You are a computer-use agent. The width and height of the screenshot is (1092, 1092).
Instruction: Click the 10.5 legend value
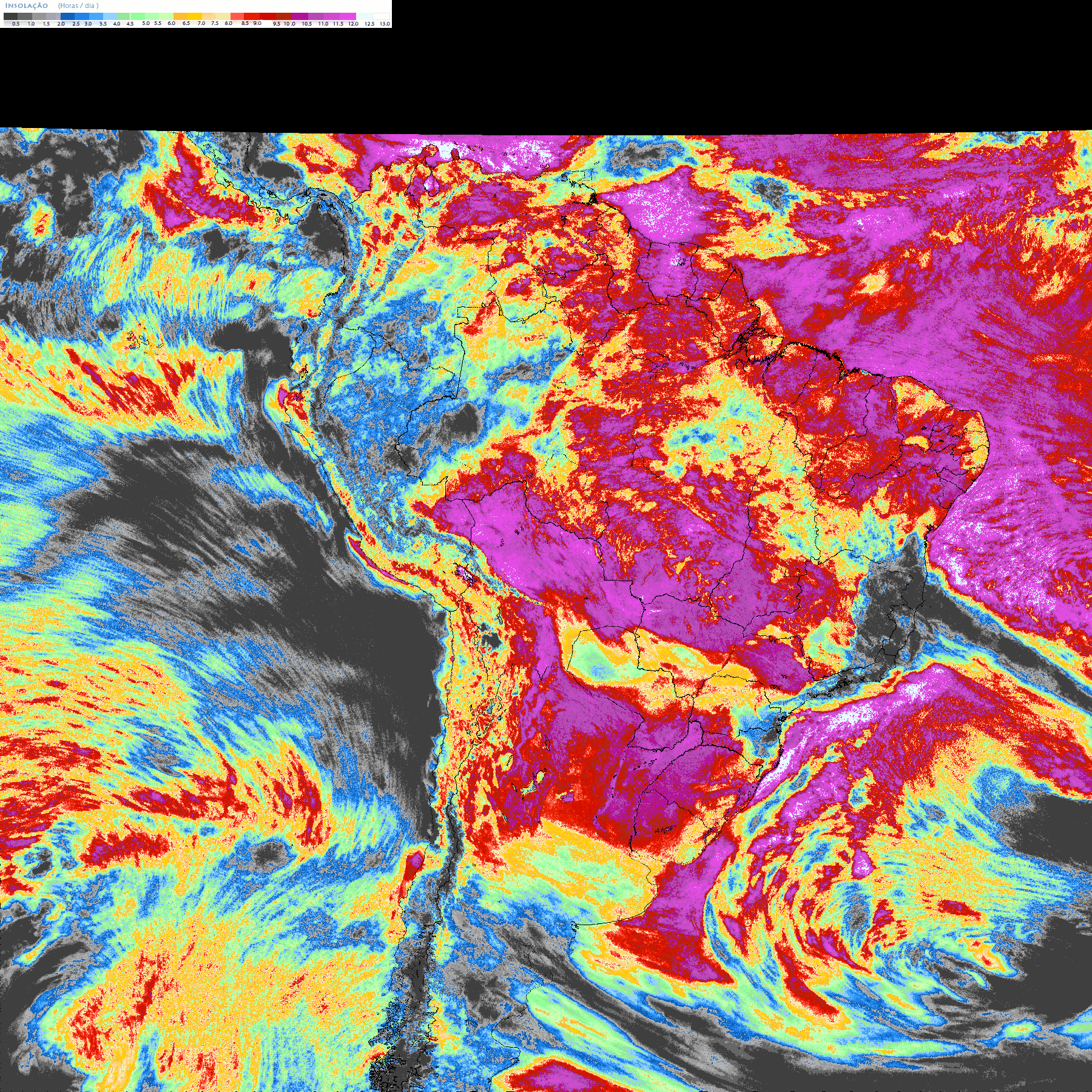tap(307, 24)
